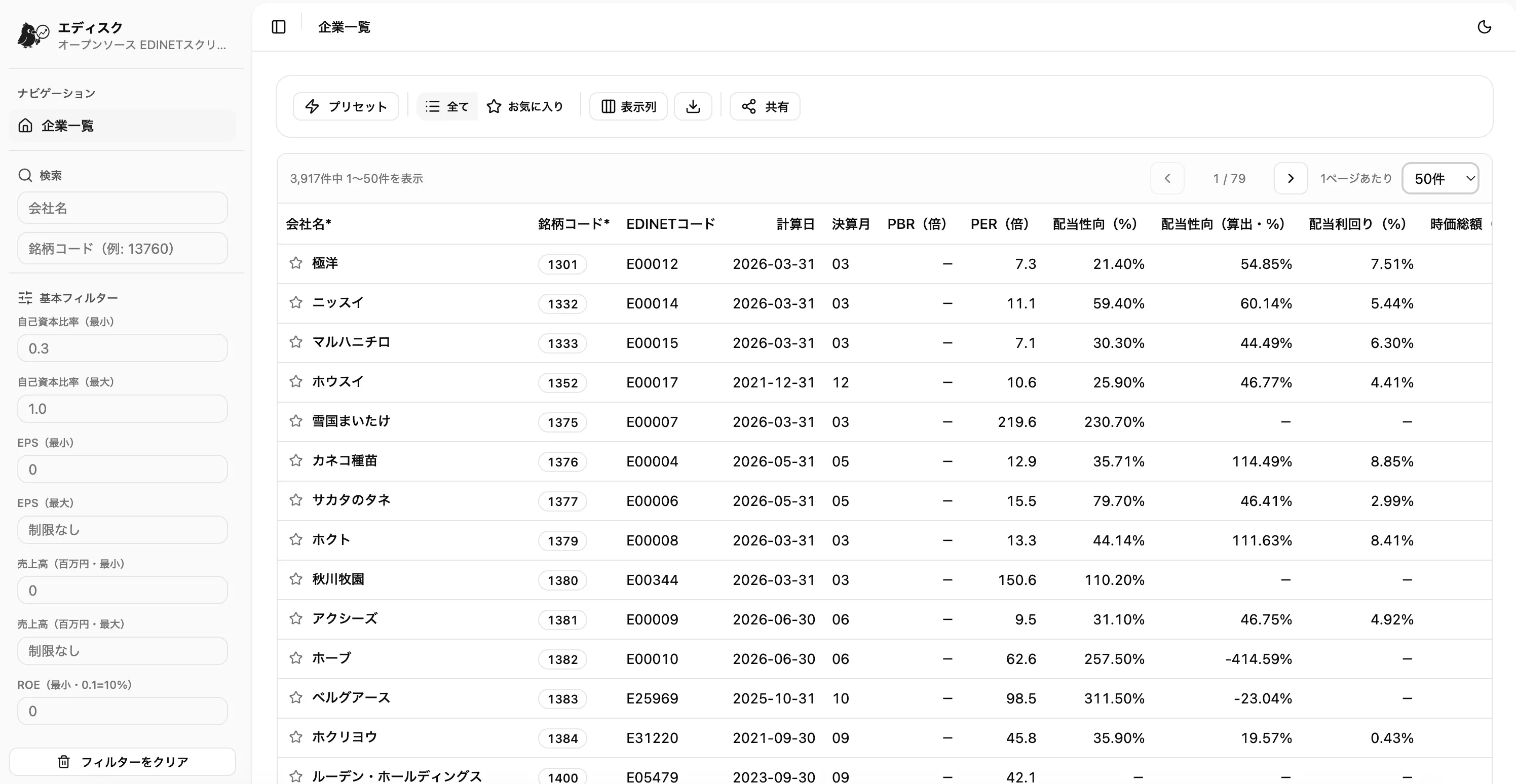Favorite the 極洋 row star
This screenshot has width=1516, height=784.
[x=296, y=263]
